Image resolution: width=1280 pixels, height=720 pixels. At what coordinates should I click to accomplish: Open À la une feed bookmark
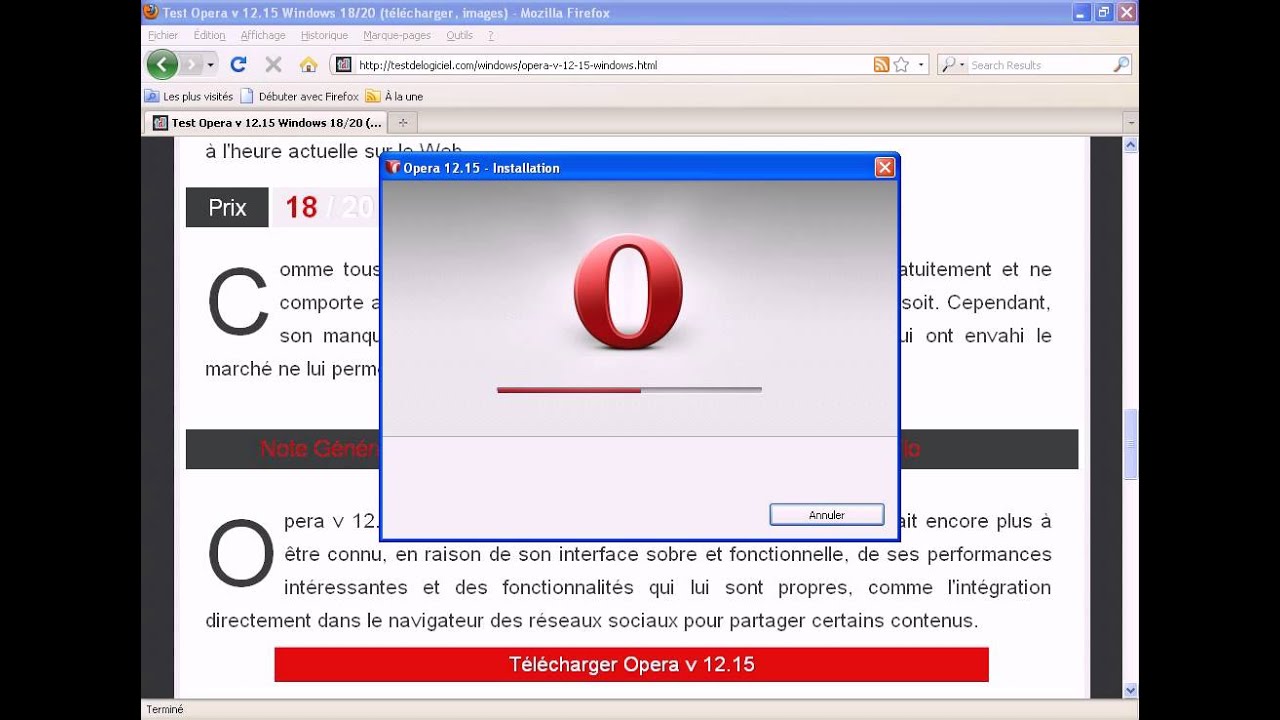pos(394,96)
